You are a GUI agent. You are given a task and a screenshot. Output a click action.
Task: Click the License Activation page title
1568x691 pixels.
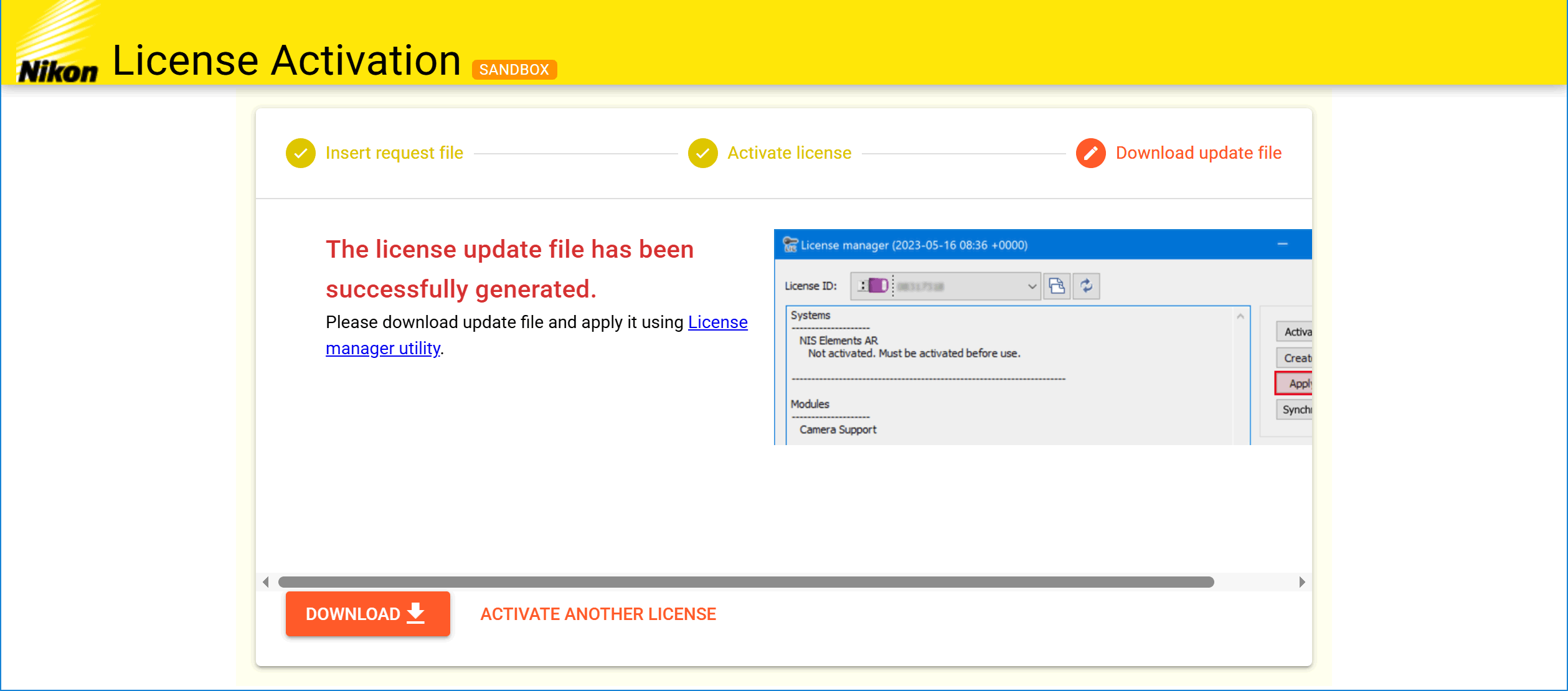click(x=286, y=60)
